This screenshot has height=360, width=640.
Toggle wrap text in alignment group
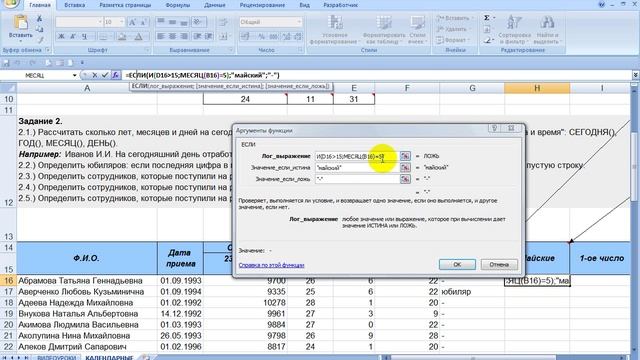[223, 22]
